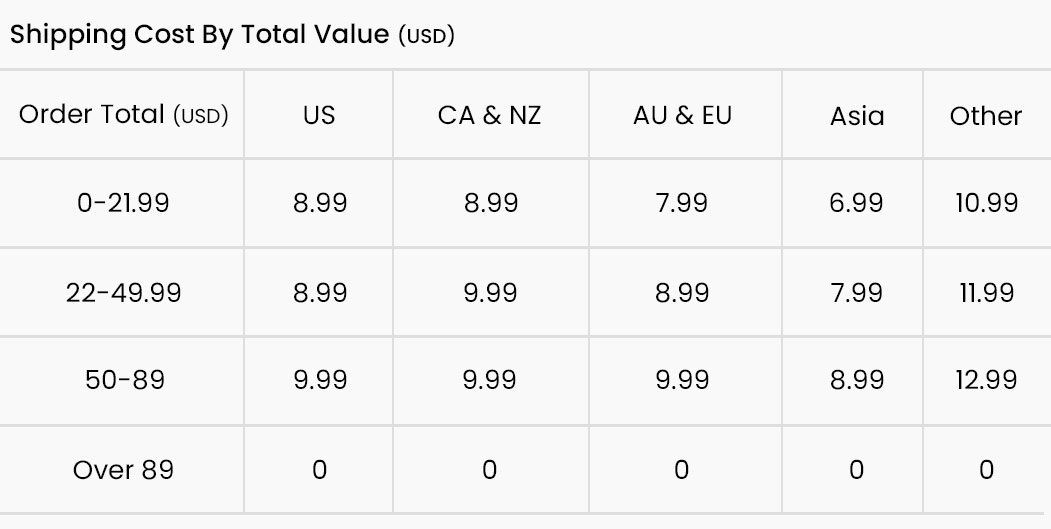Screen dimensions: 1051x529
Task: Click the "22-49.99" order total row label
Action: pos(123,293)
